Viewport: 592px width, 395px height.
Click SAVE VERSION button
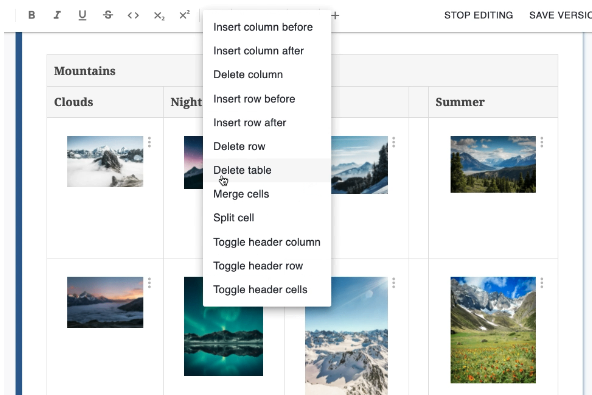coord(560,15)
